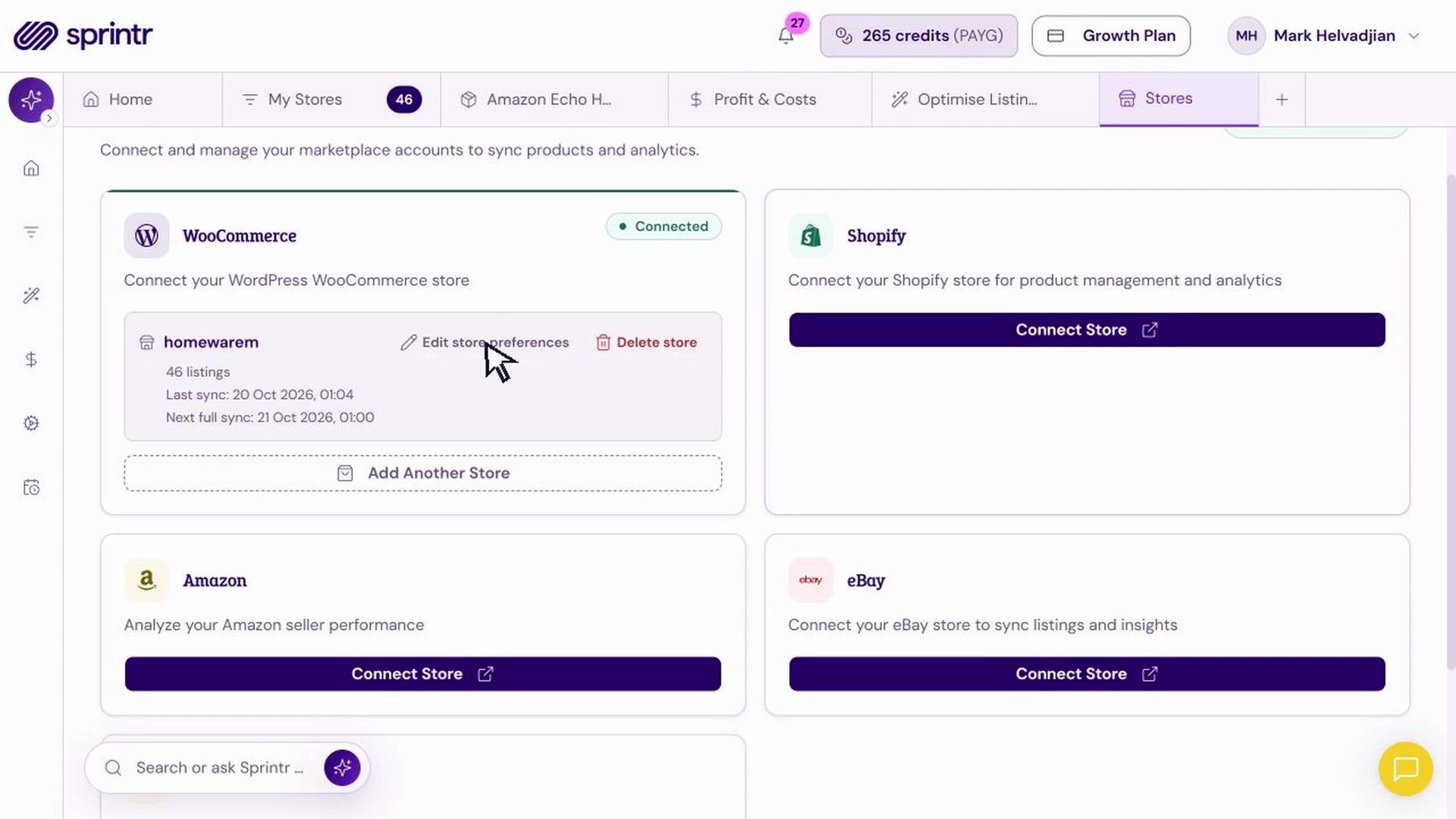The width and height of the screenshot is (1456, 819).
Task: Go to Home icon in left sidebar
Action: [x=31, y=168]
